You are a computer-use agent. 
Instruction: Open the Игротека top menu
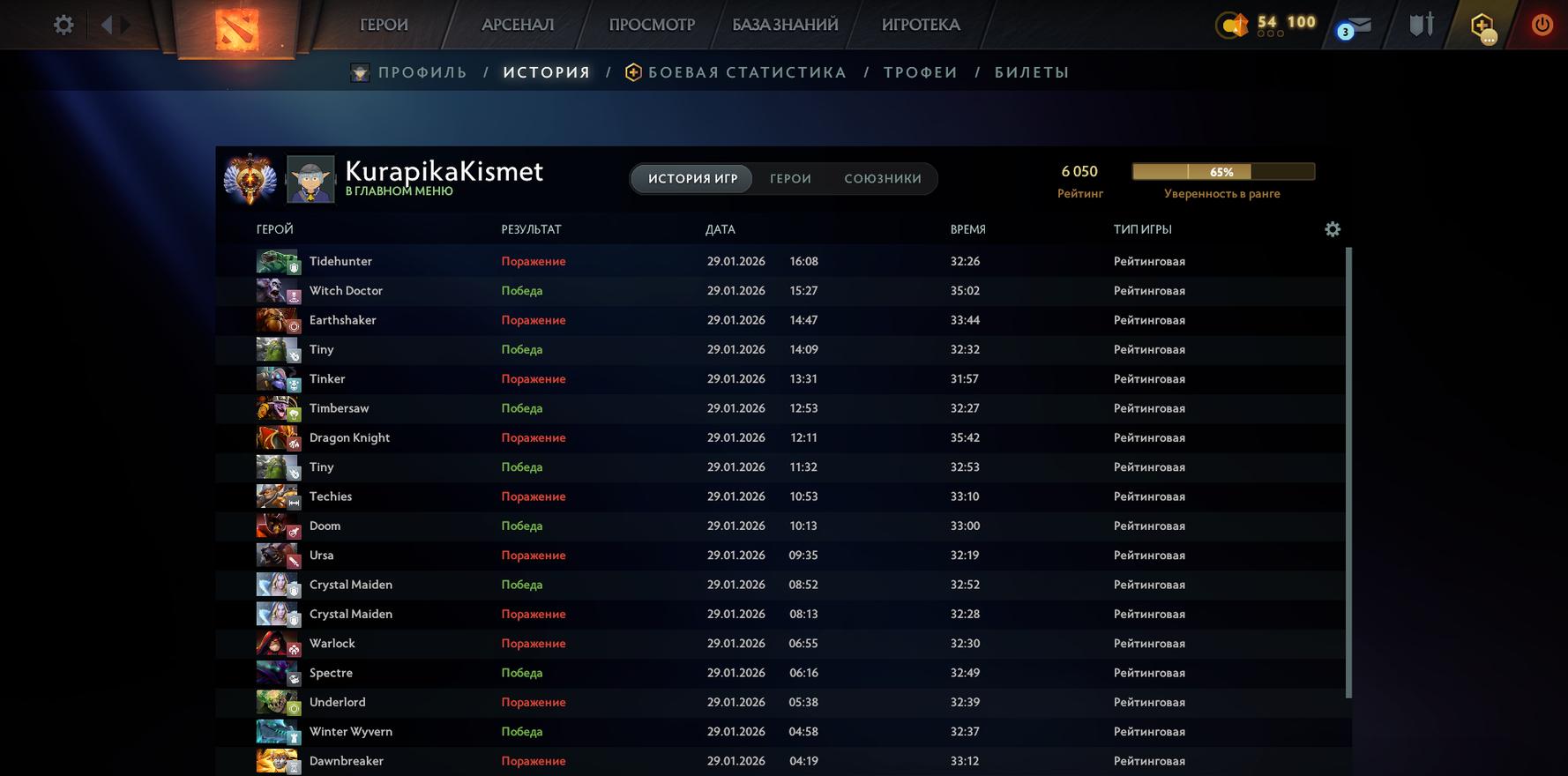click(921, 25)
